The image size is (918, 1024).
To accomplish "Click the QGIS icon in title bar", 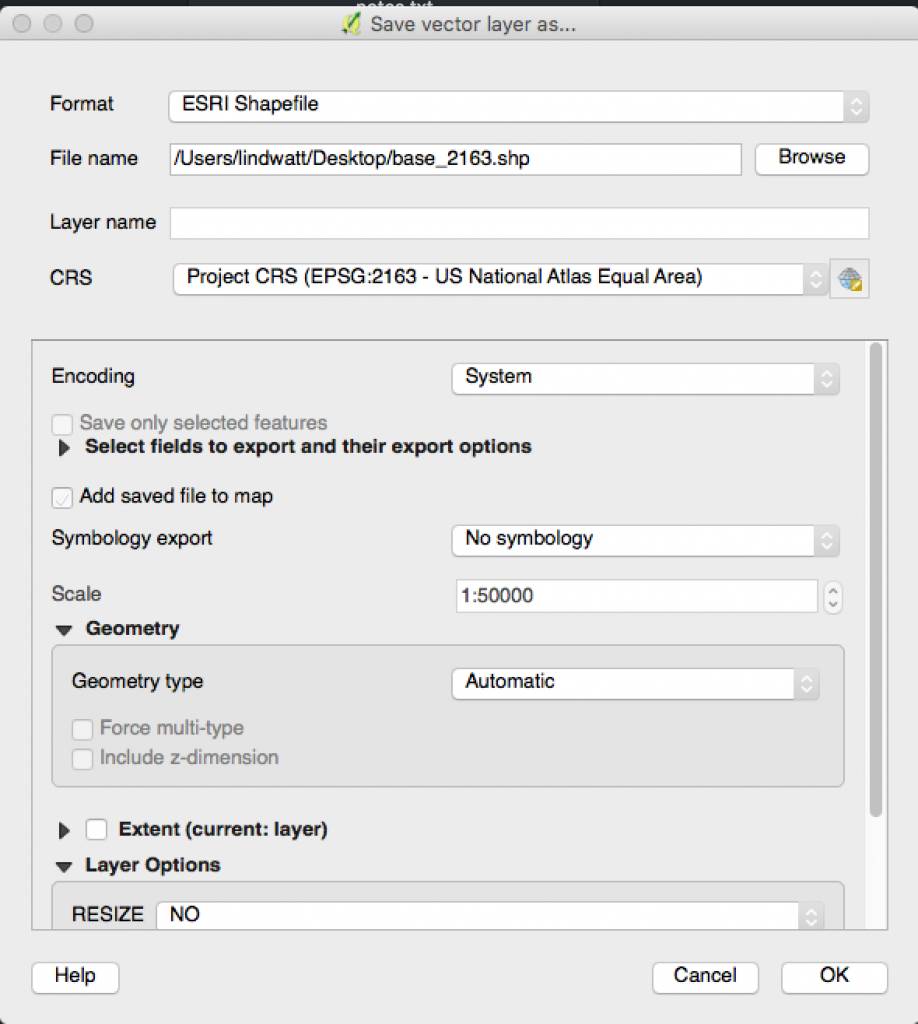I will click(351, 24).
